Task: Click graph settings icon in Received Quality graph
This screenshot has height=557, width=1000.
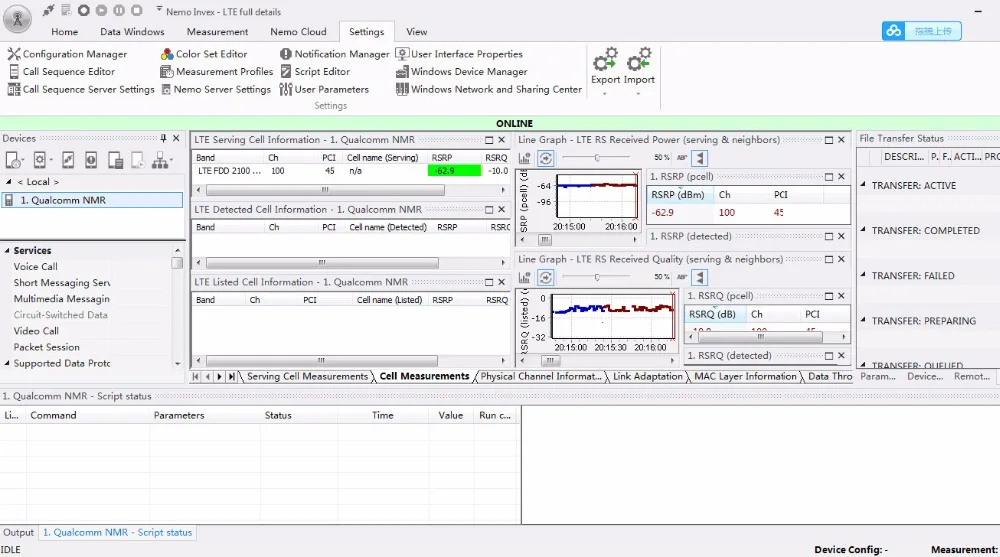Action: [524, 277]
